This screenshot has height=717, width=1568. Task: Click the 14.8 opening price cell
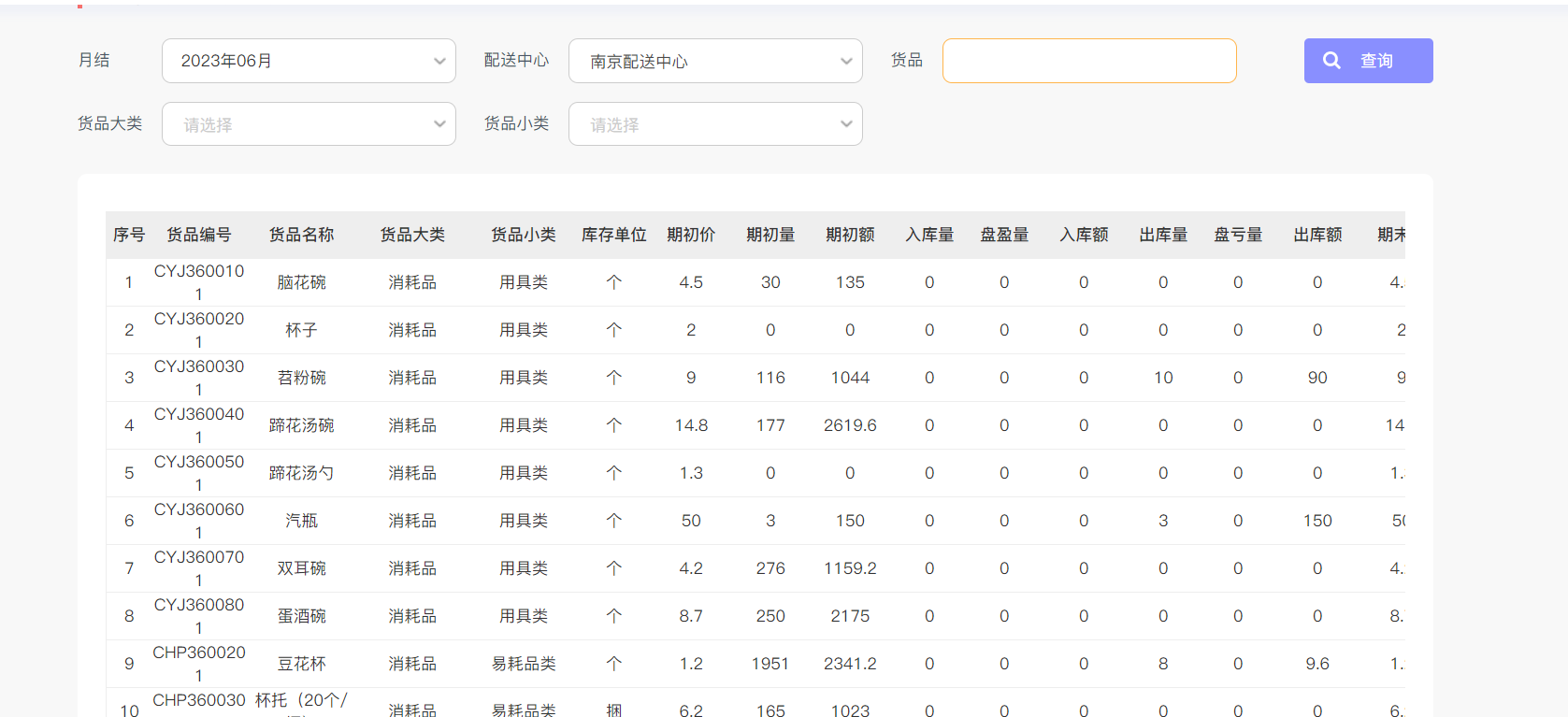[x=691, y=425]
